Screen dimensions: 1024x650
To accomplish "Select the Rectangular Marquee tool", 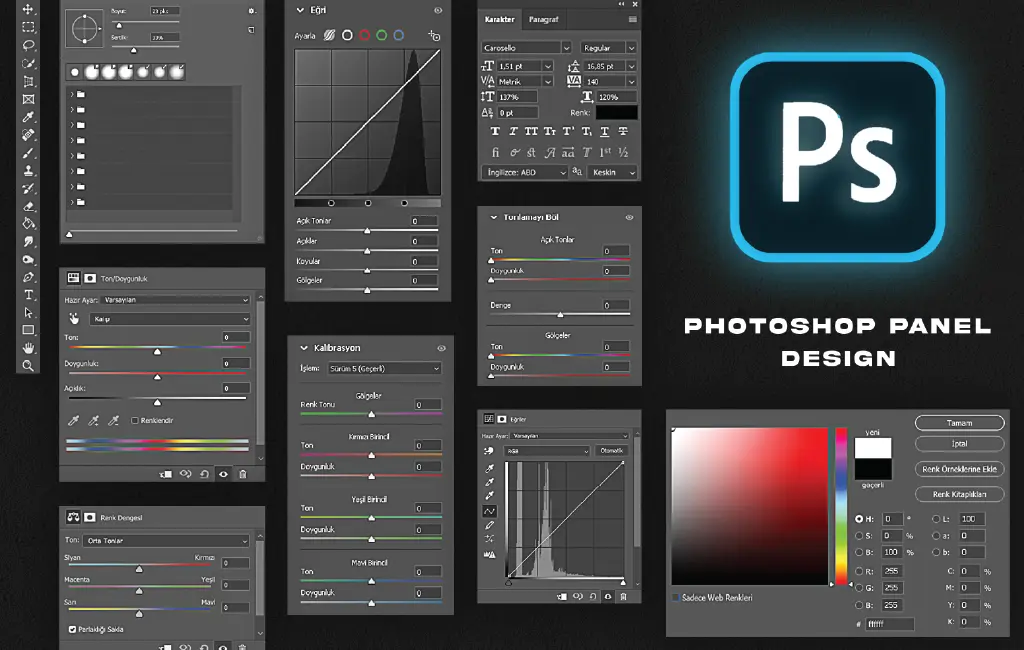I will (x=28, y=27).
